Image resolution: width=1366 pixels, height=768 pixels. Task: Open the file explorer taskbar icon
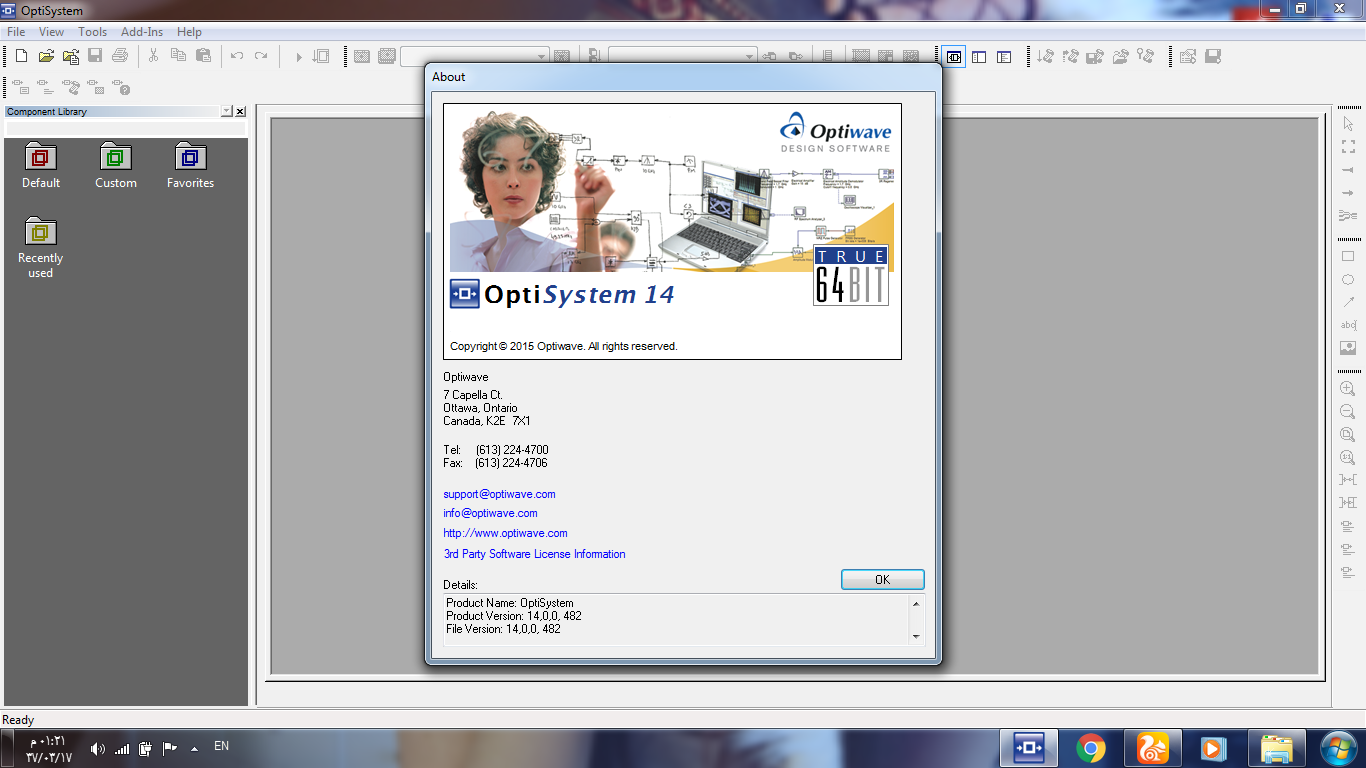[x=1276, y=748]
